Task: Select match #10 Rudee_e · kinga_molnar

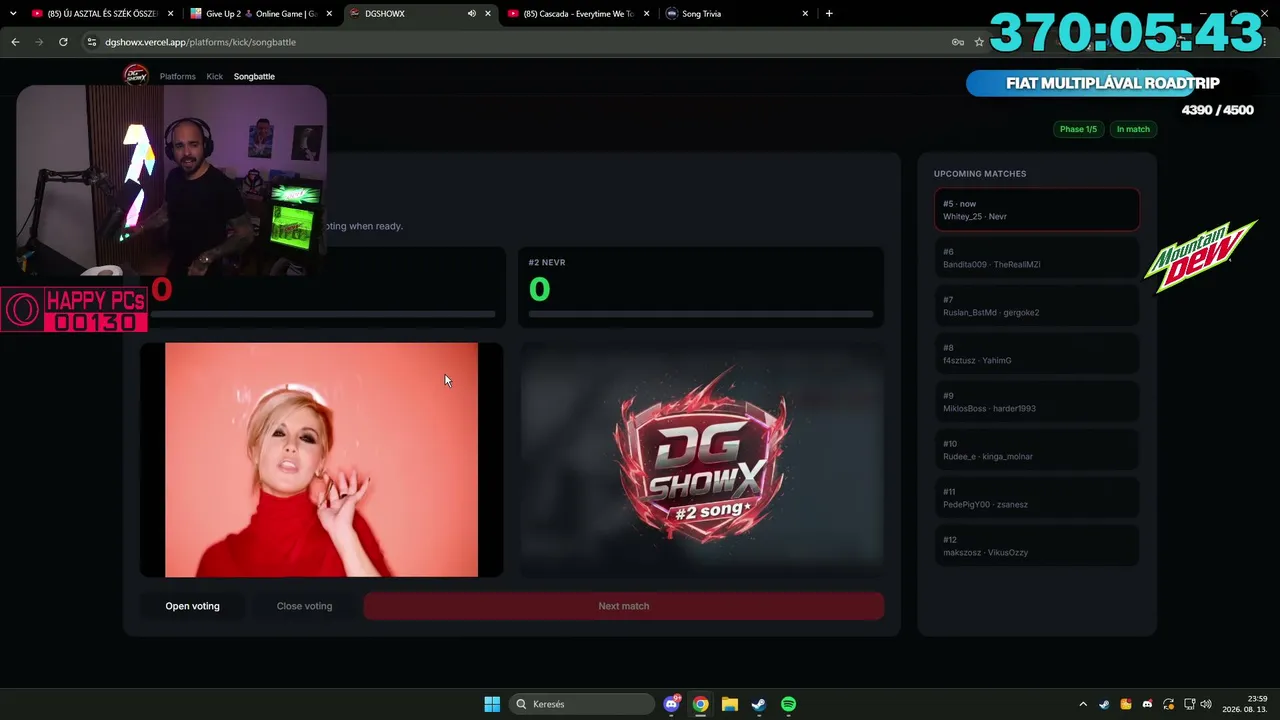Action: click(1037, 450)
